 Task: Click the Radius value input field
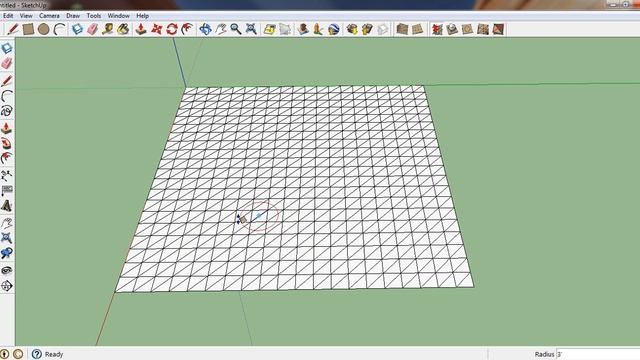click(x=598, y=354)
